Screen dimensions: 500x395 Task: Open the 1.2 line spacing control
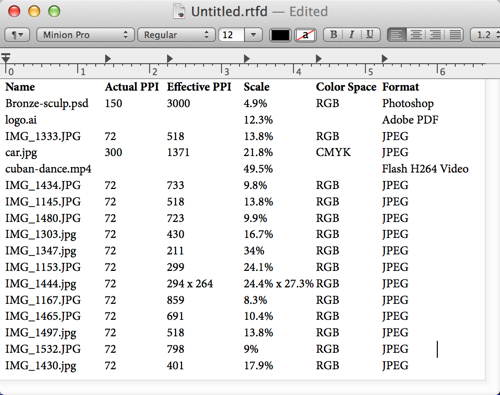pos(485,35)
